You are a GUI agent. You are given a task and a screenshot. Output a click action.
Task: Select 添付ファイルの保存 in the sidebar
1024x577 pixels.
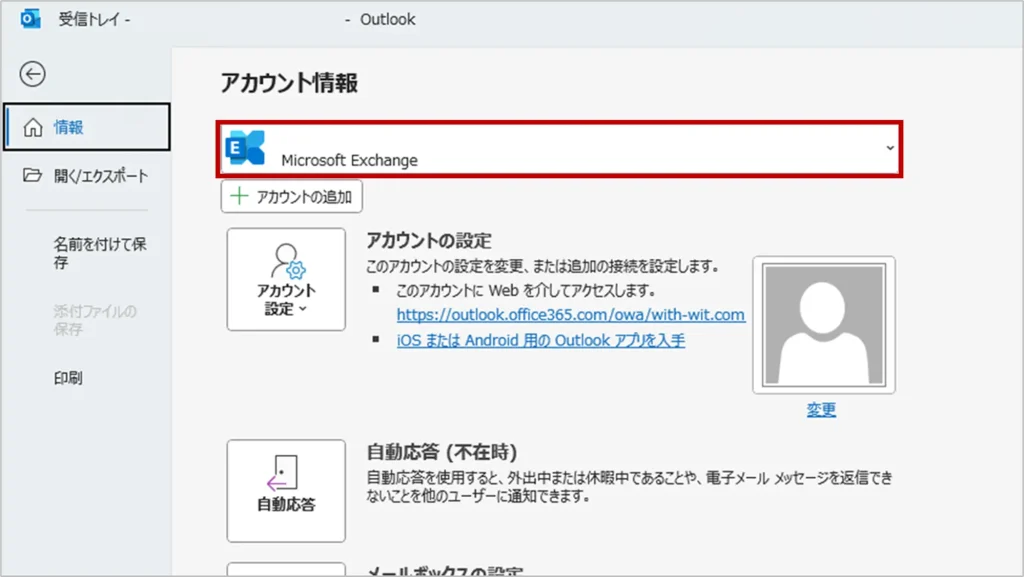95,320
